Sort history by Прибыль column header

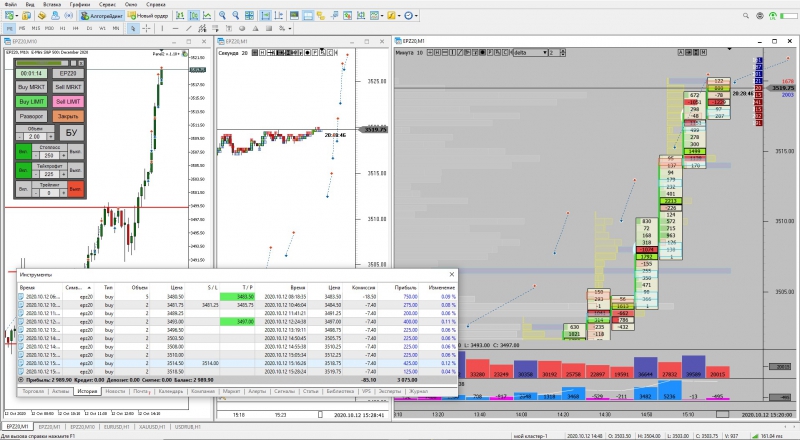click(406, 288)
